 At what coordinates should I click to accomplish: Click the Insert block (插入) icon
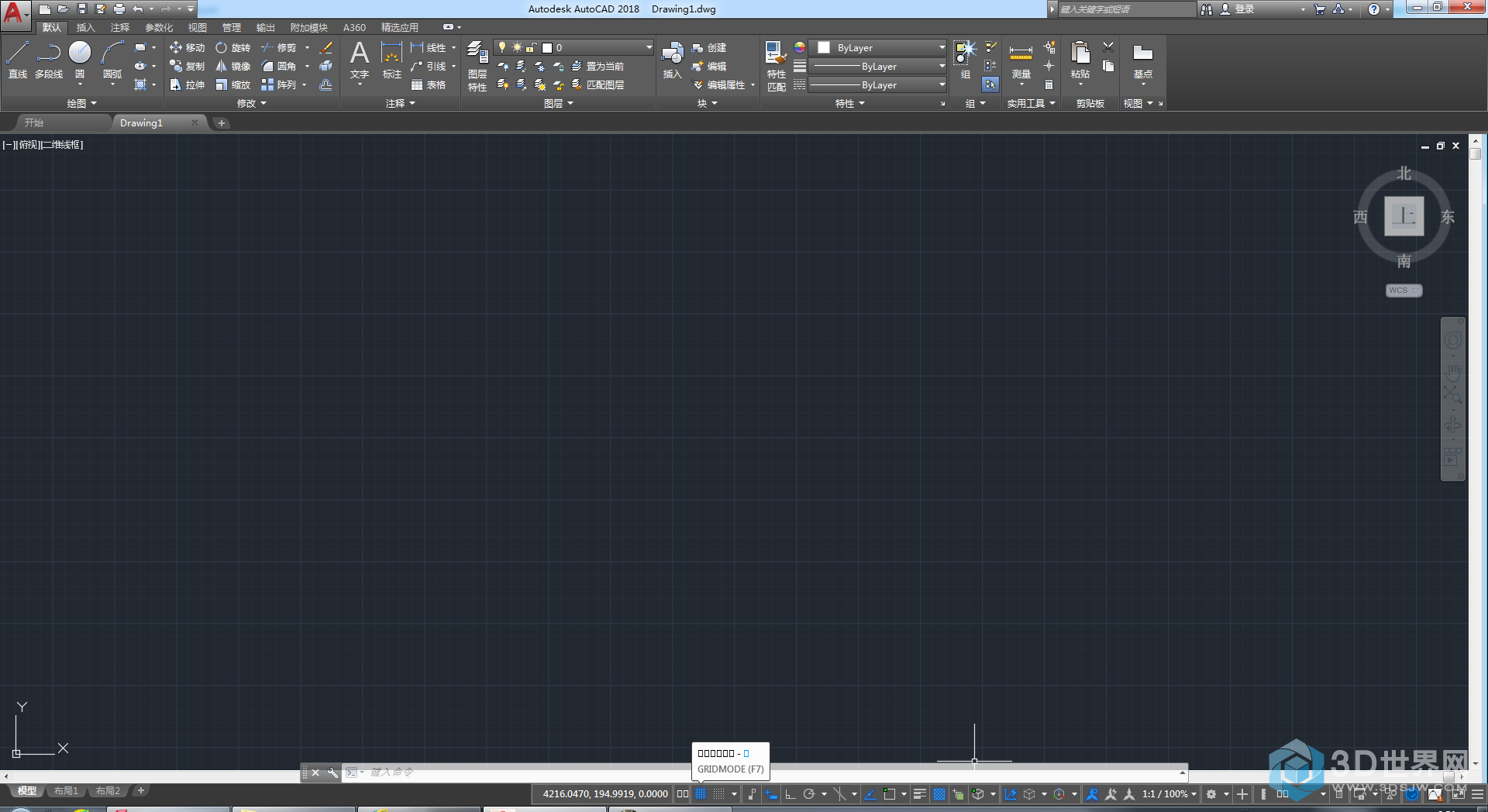pyautogui.click(x=672, y=60)
